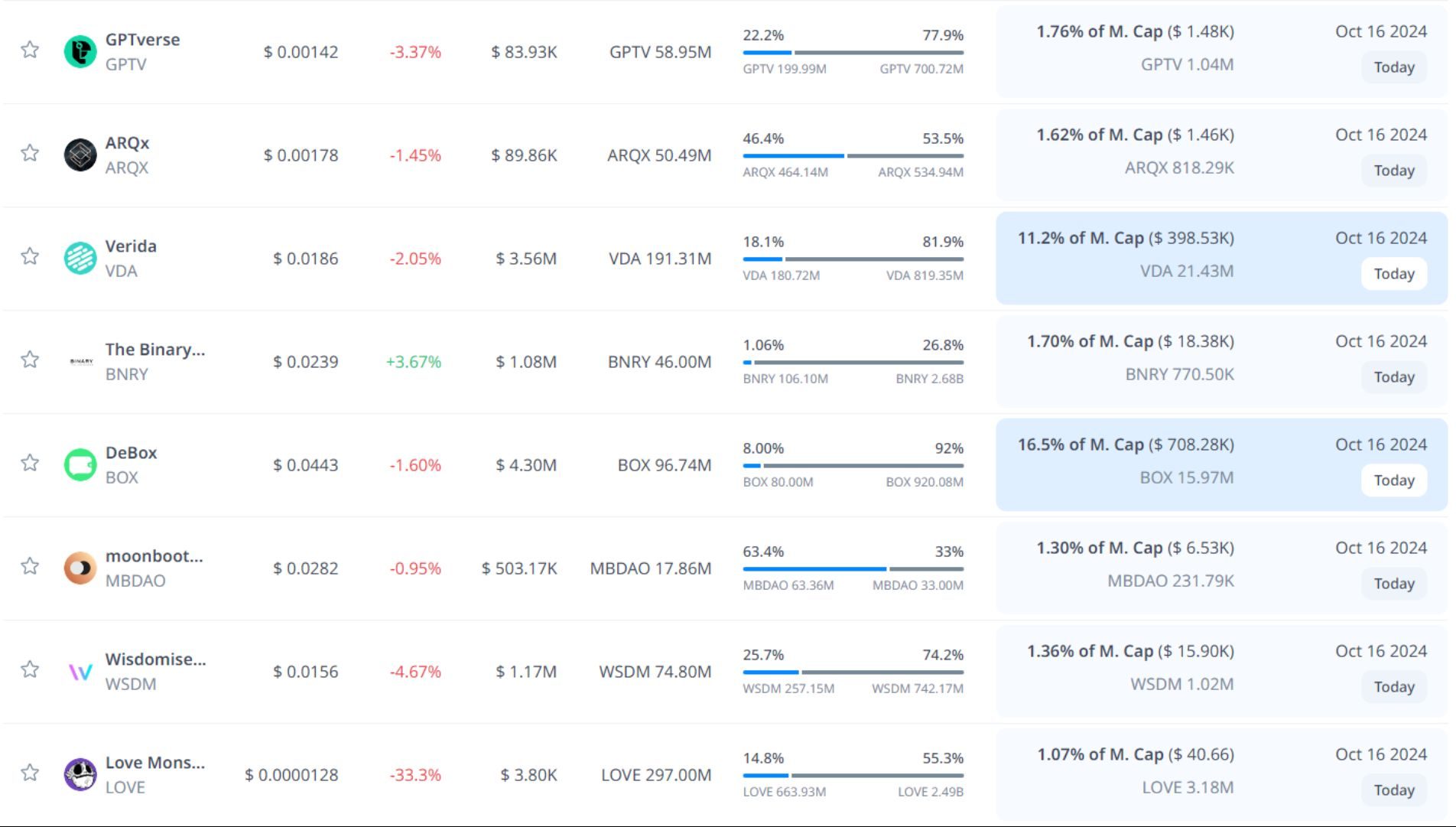Image resolution: width=1456 pixels, height=827 pixels.
Task: Open the Verida token name link
Action: pos(131,246)
